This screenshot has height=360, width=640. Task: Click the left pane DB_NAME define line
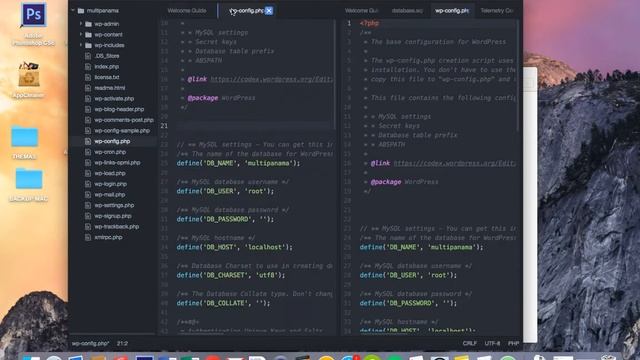238,163
